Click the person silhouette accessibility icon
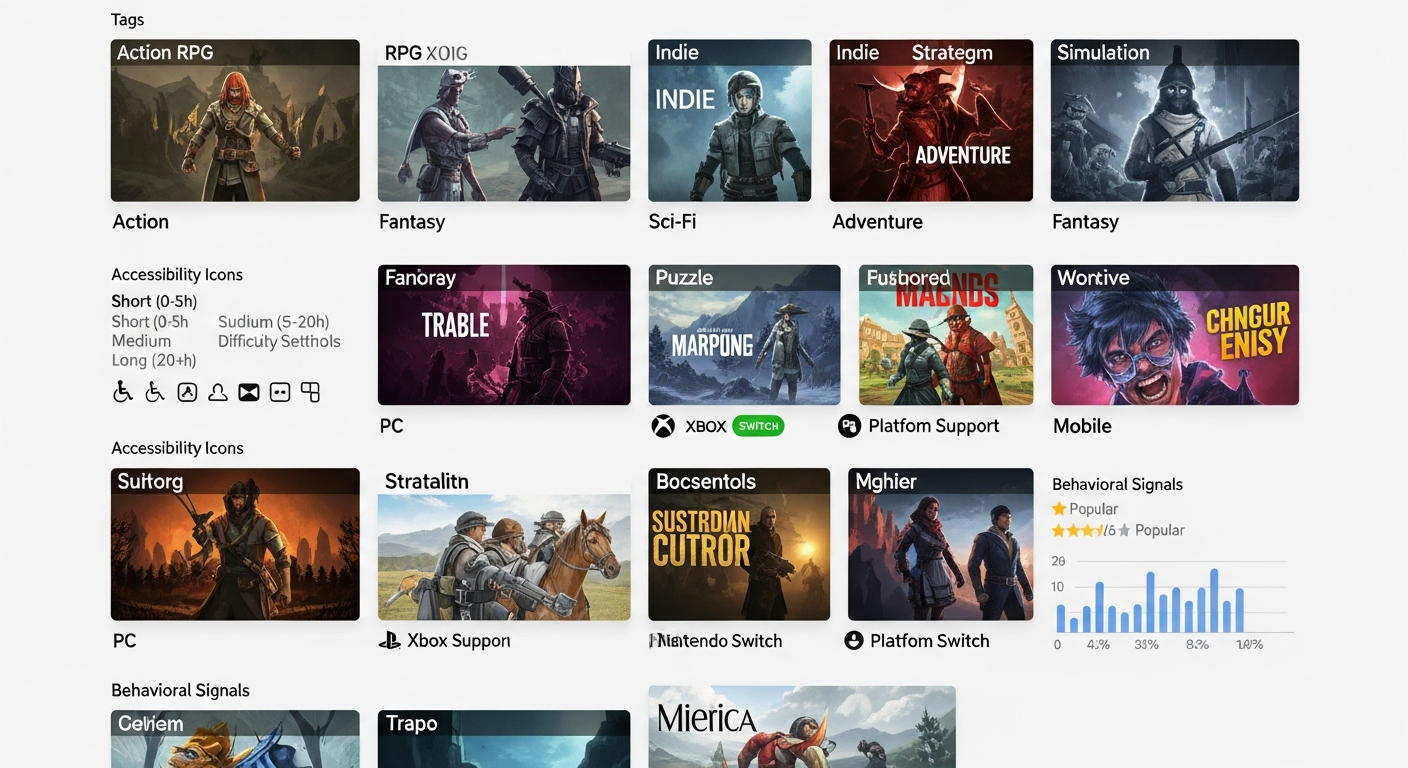Screen dimensions: 1408x768 (x=218, y=392)
